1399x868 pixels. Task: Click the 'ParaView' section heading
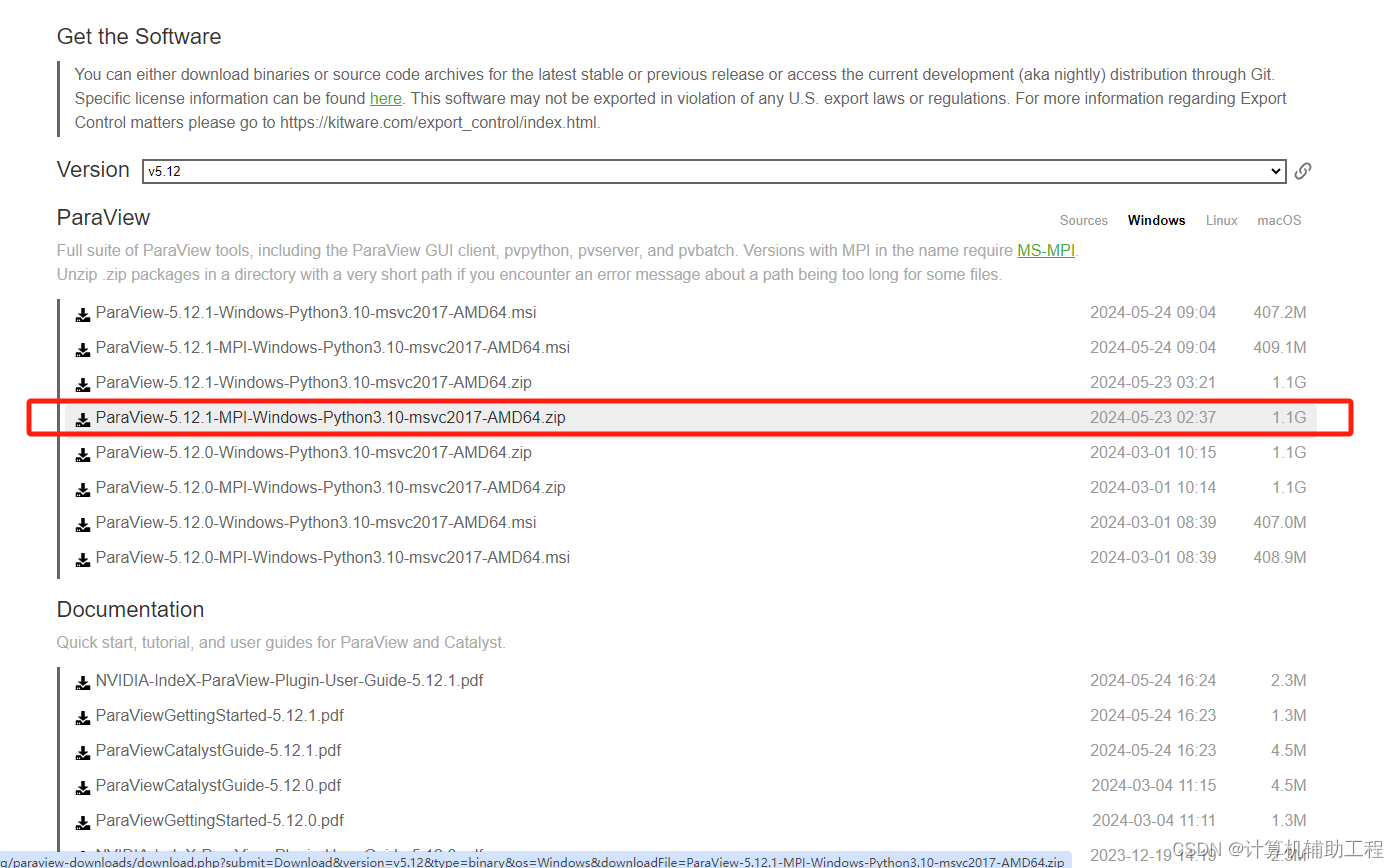tap(103, 218)
